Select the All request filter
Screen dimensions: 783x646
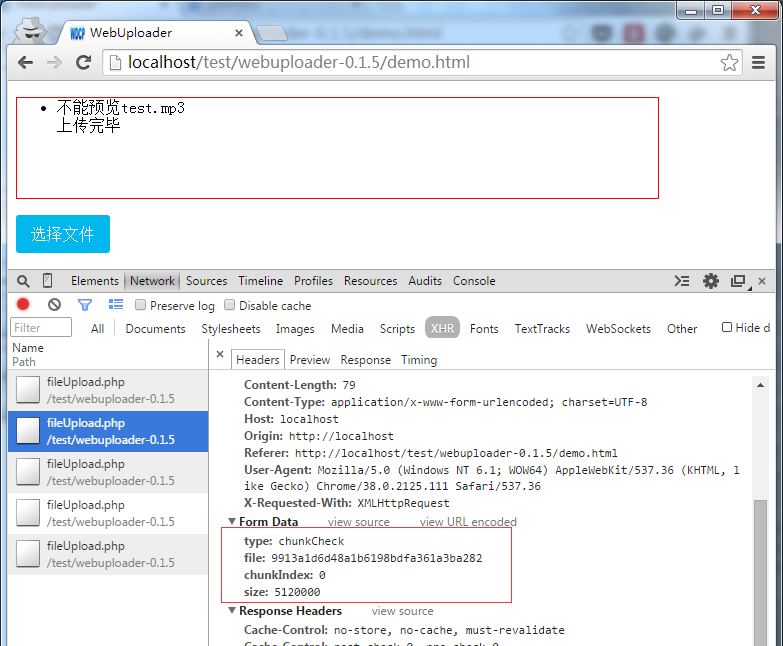97,328
